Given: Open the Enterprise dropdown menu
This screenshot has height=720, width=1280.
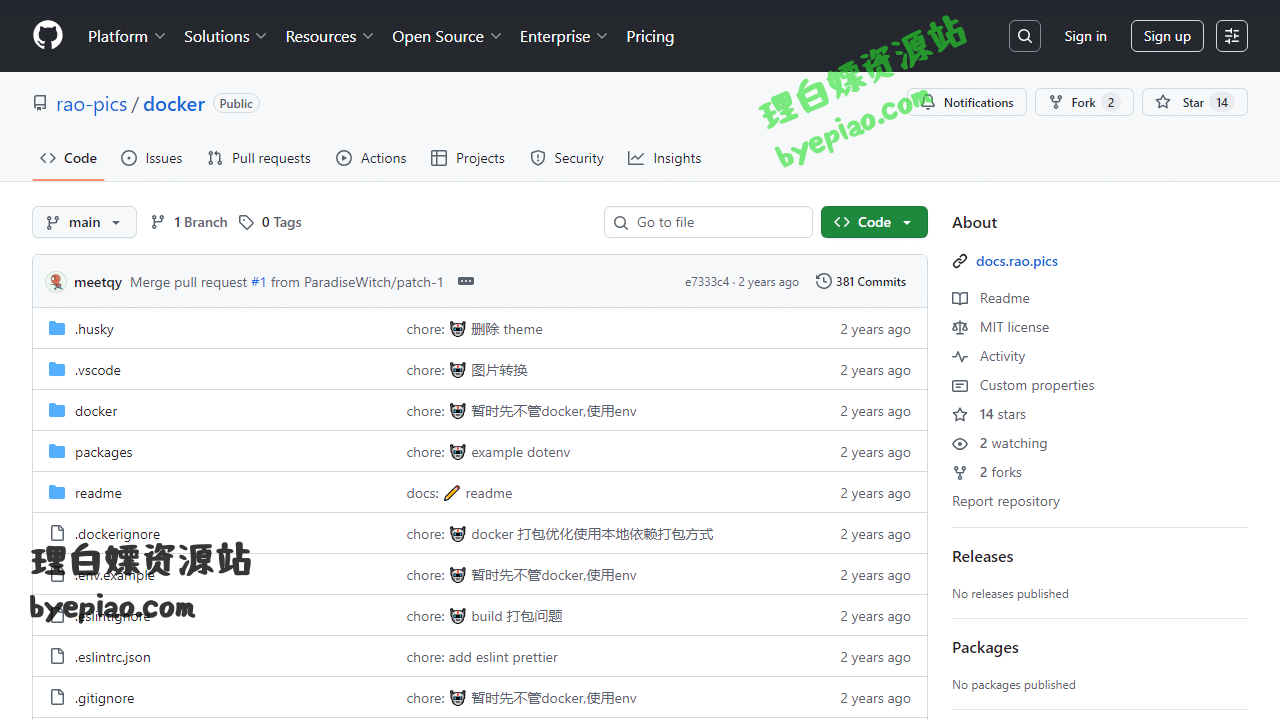Looking at the screenshot, I should 563,36.
